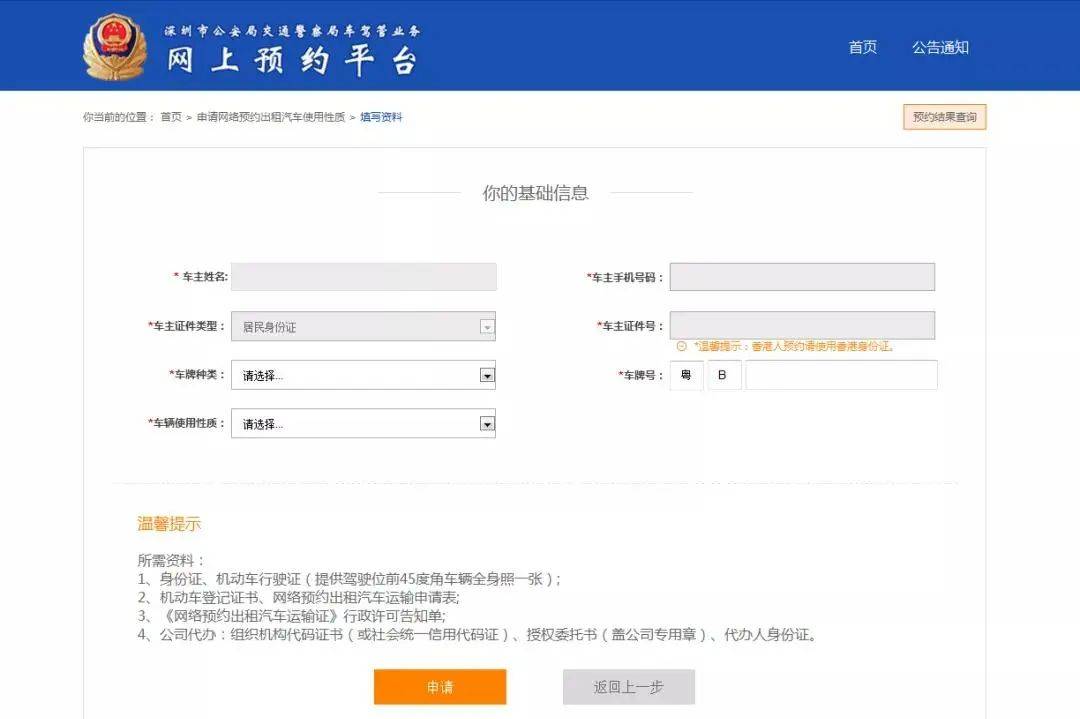The width and height of the screenshot is (1080, 719).
Task: Click the arrow of 车牌种类 dropdown
Action: point(487,375)
